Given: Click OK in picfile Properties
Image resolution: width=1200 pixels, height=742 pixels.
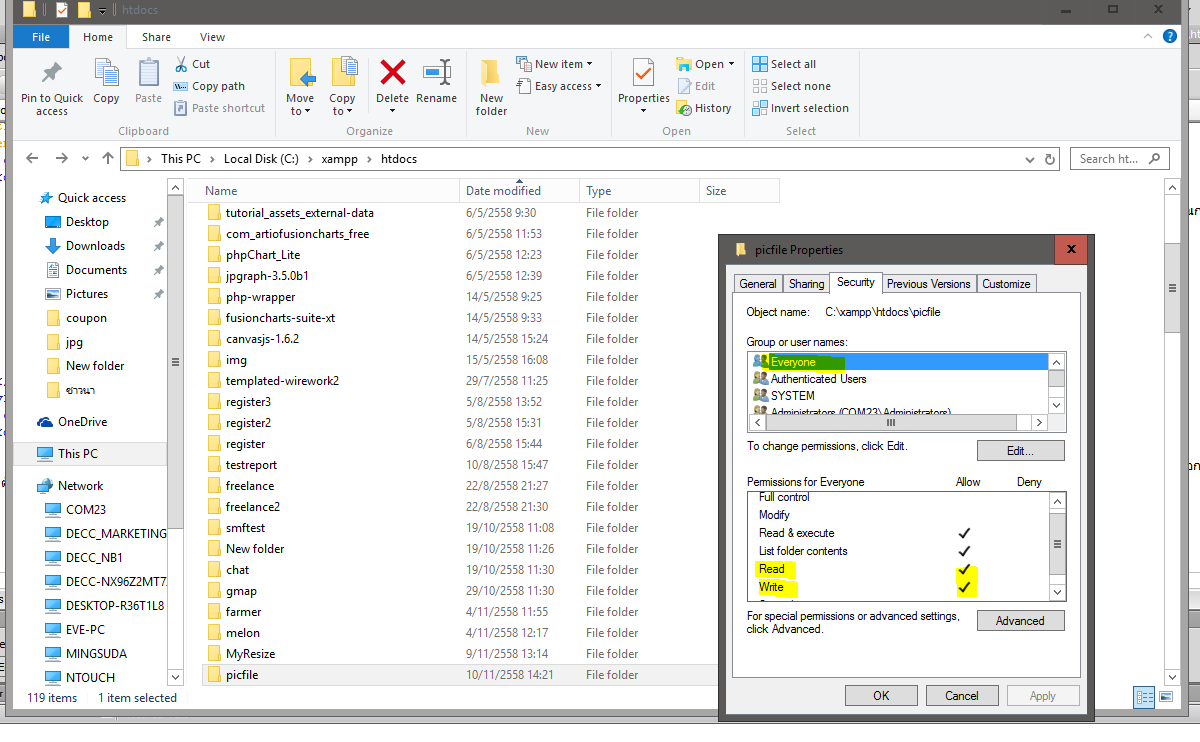Looking at the screenshot, I should [881, 695].
